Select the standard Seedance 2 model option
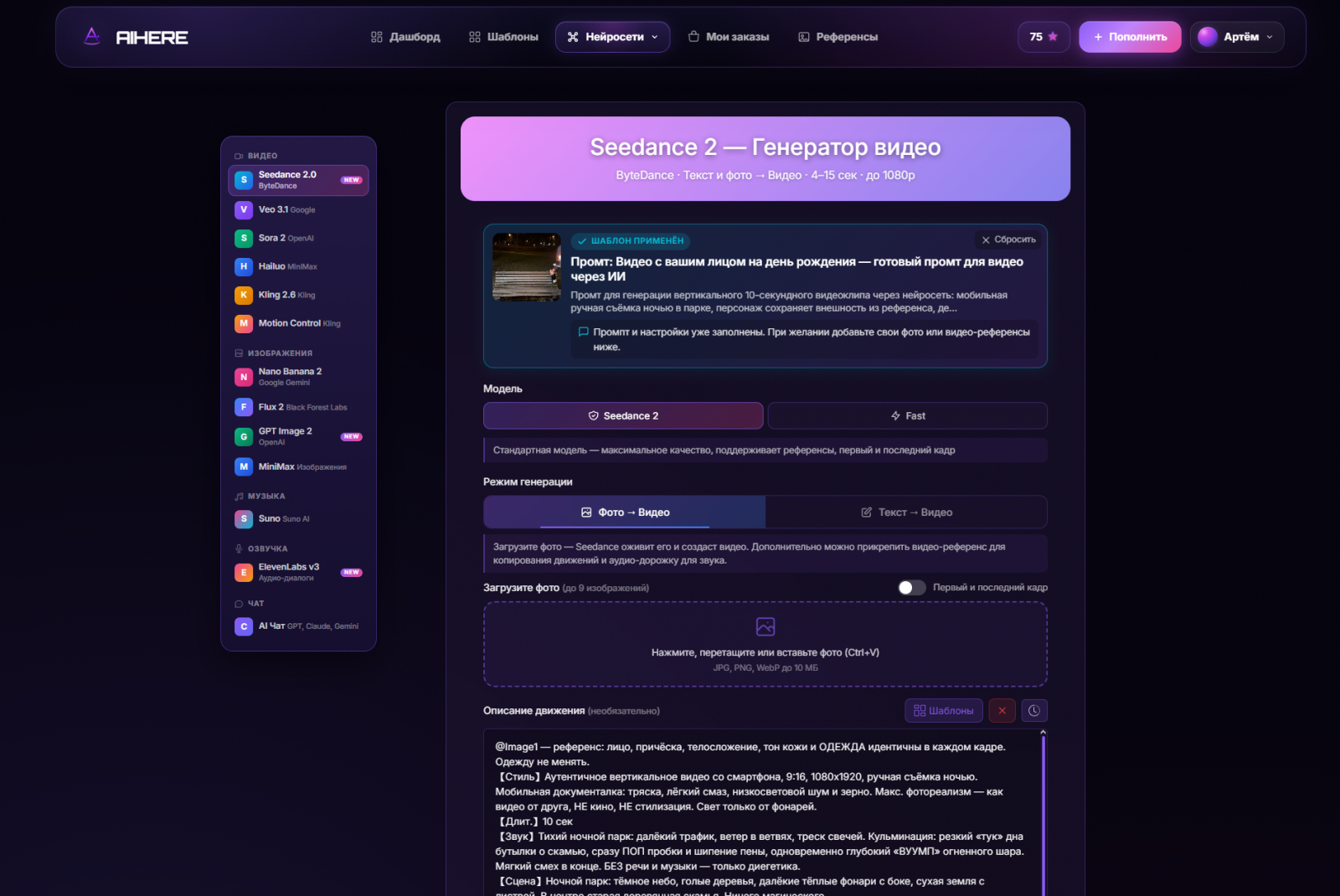This screenshot has height=896, width=1340. [x=623, y=416]
